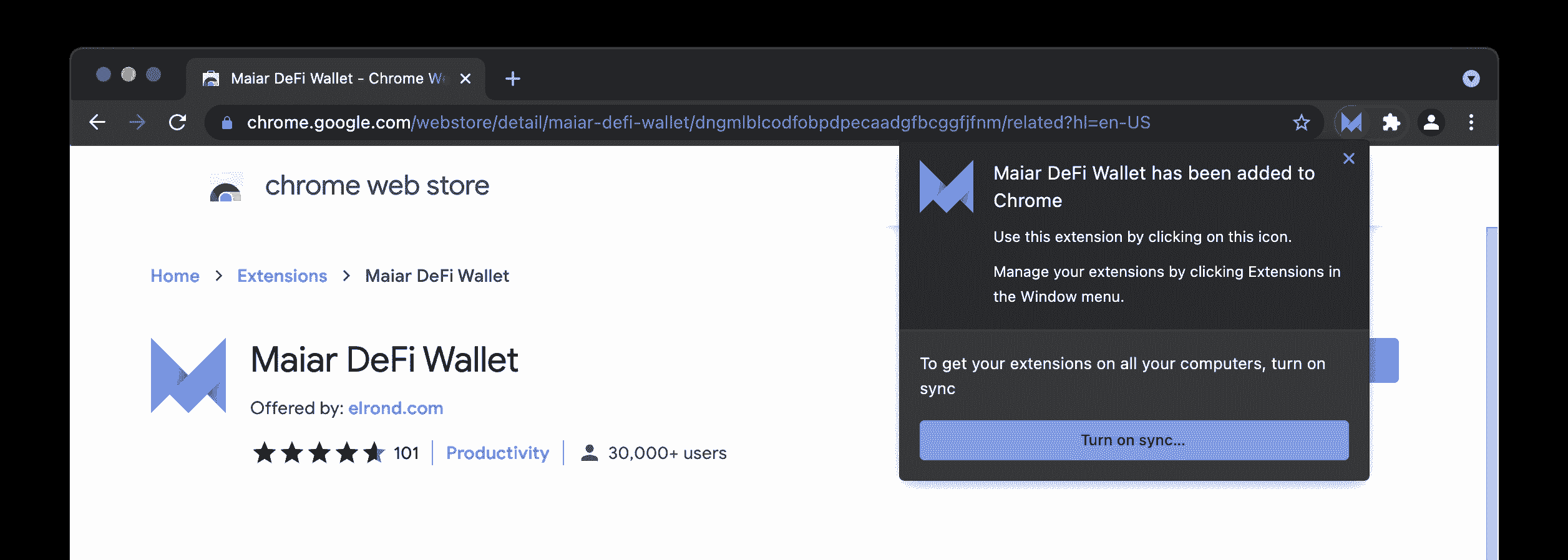Click the Turn on sync button
This screenshot has height=560, width=1568.
[1134, 440]
